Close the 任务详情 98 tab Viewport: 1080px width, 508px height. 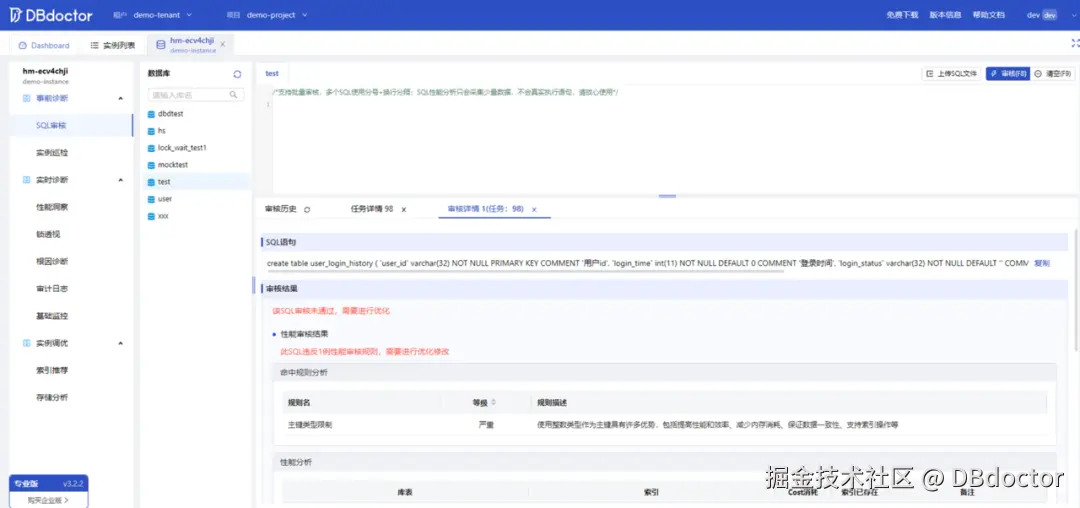pos(404,209)
